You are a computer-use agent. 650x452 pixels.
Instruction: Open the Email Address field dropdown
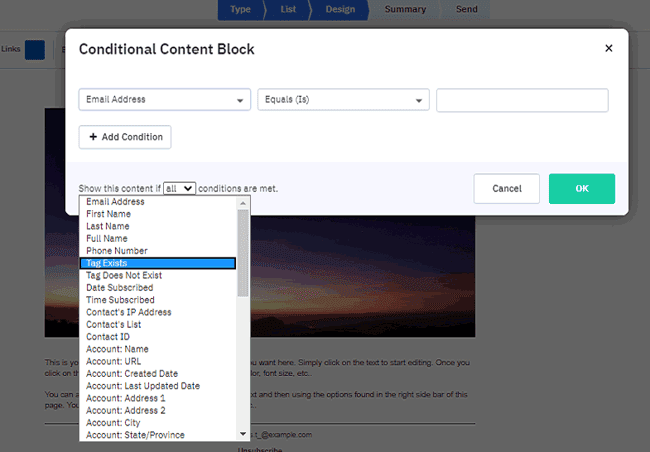coord(164,100)
